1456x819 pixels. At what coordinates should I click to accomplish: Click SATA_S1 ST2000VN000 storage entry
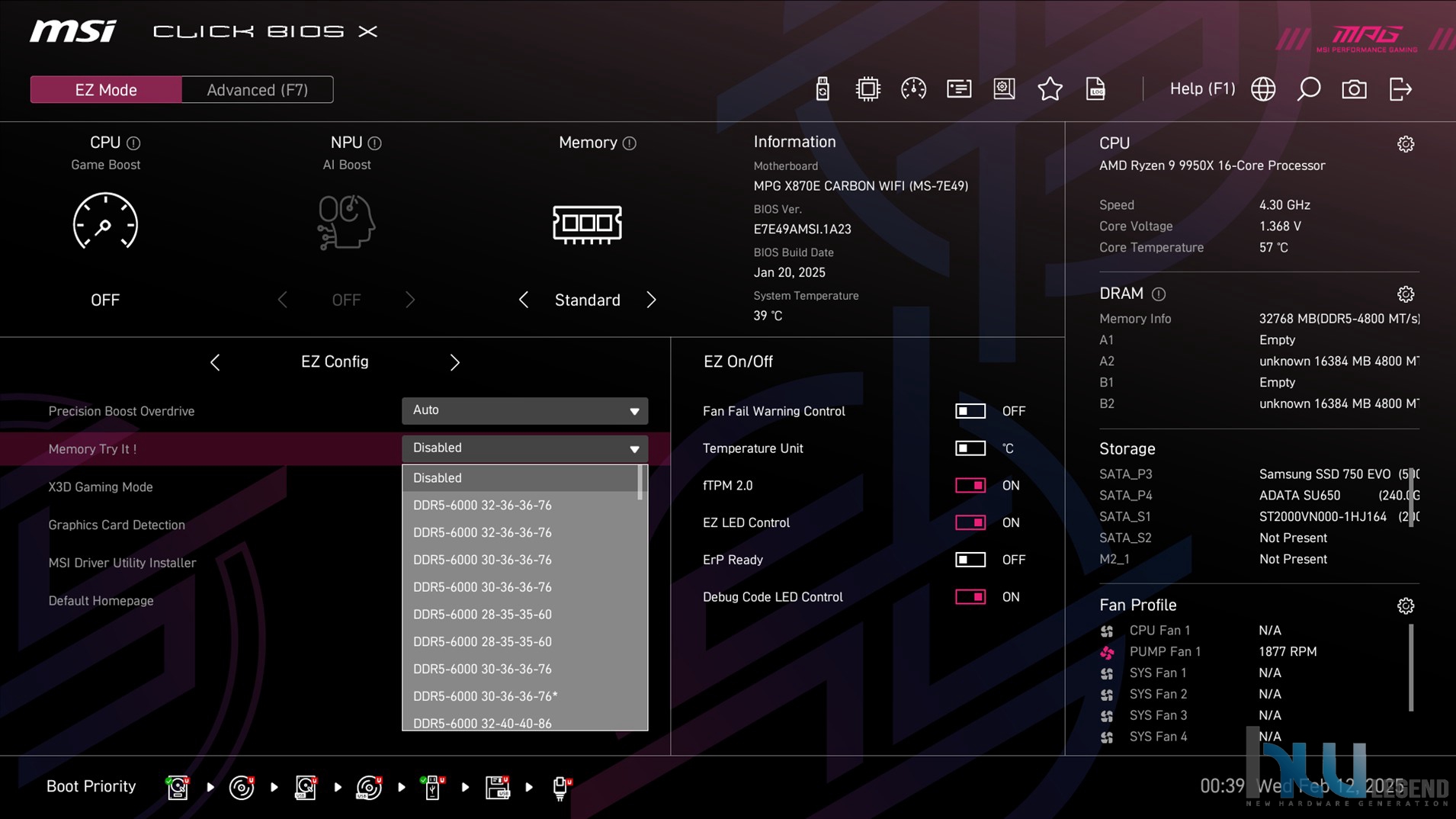point(1259,517)
